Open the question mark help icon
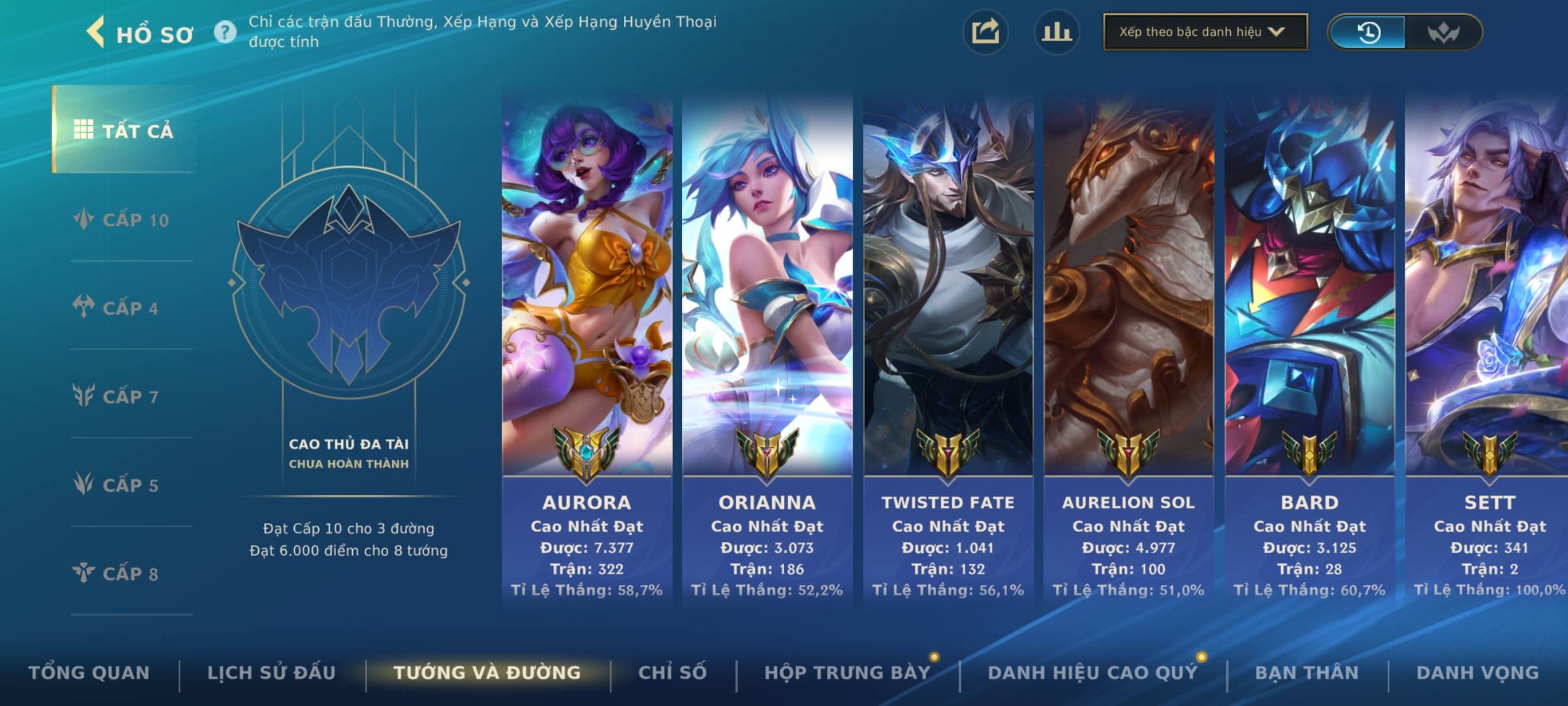The image size is (1568, 706). coord(225,32)
